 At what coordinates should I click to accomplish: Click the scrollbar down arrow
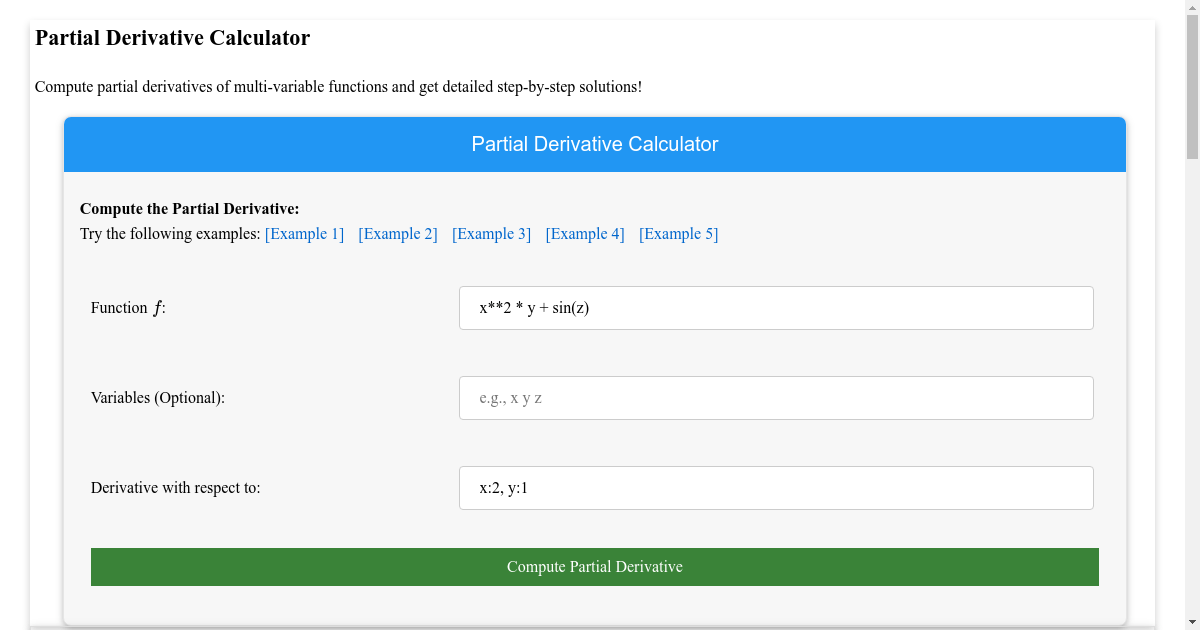pos(1192,622)
